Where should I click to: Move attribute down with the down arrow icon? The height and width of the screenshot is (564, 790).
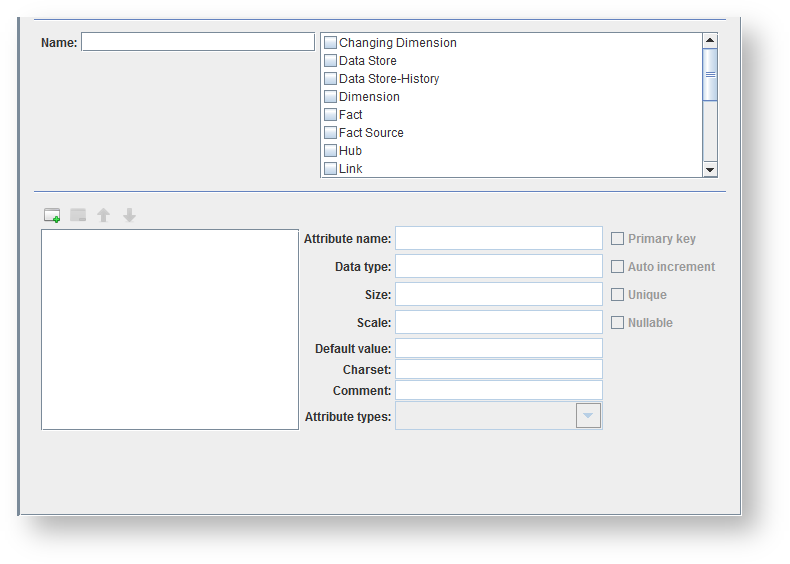click(129, 215)
